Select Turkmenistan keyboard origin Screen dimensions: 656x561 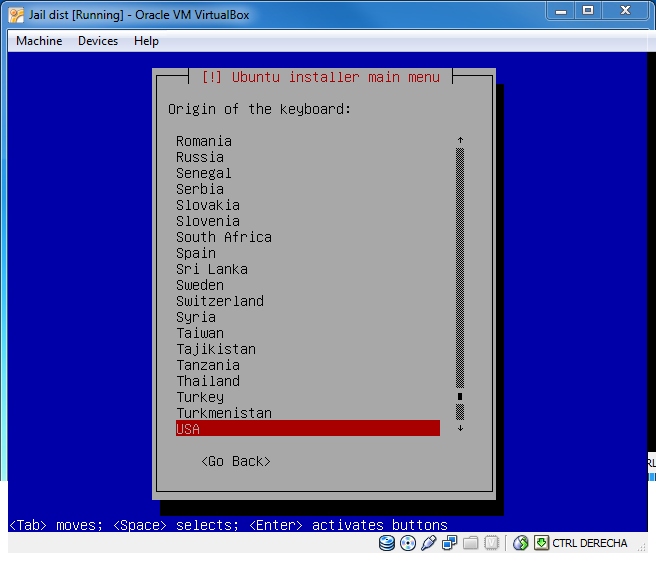(x=308, y=413)
